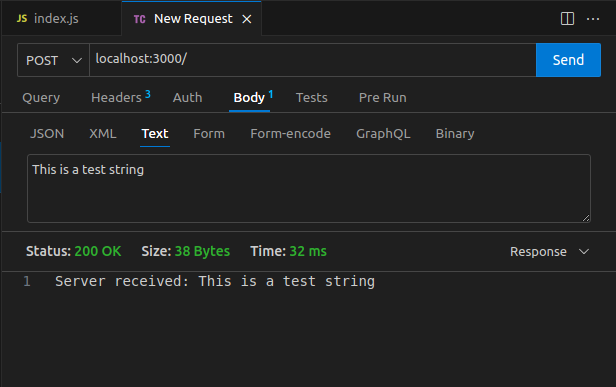
Task: Close the New Request tab
Action: pos(247,19)
